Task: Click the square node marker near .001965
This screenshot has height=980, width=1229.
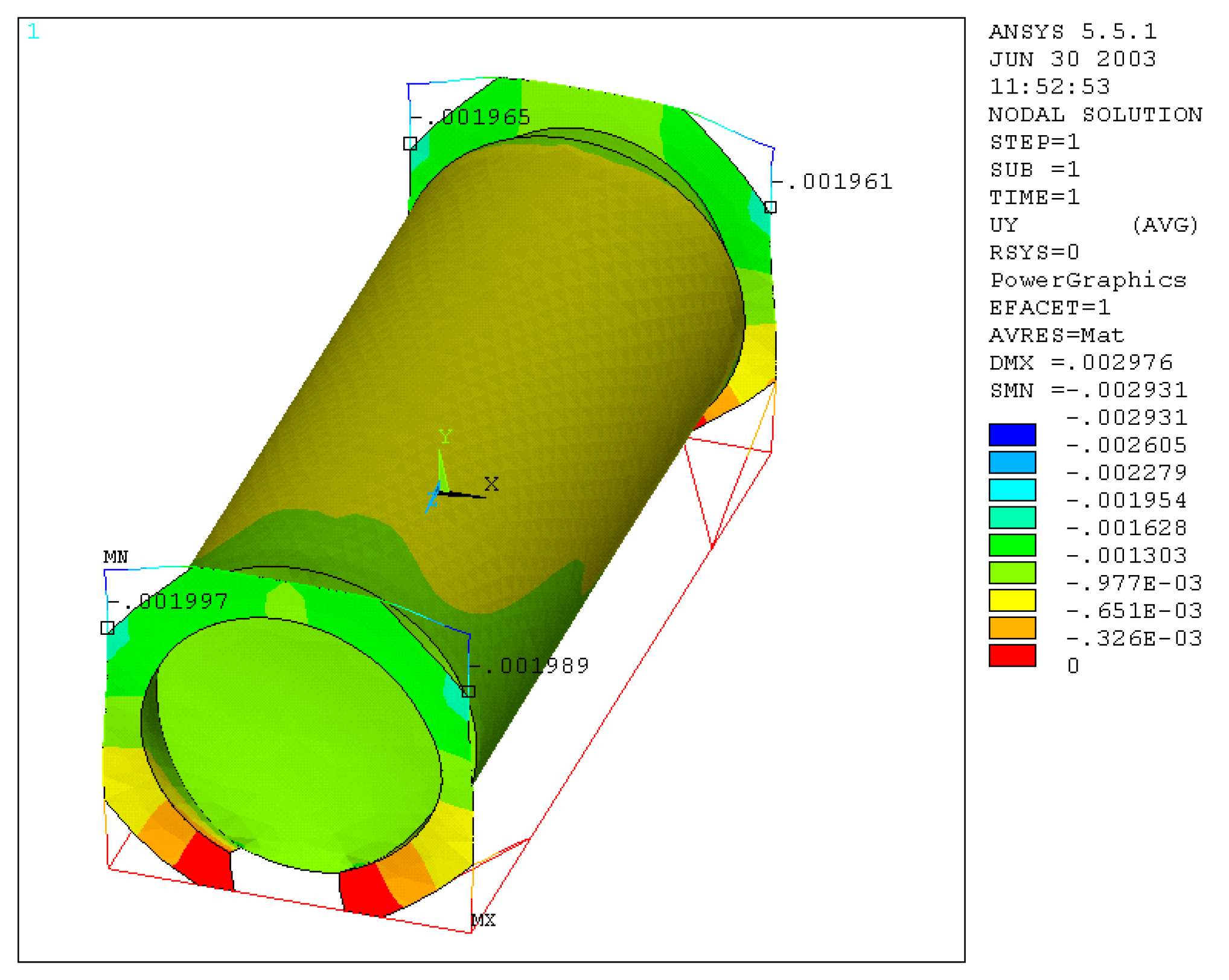Action: pyautogui.click(x=410, y=144)
